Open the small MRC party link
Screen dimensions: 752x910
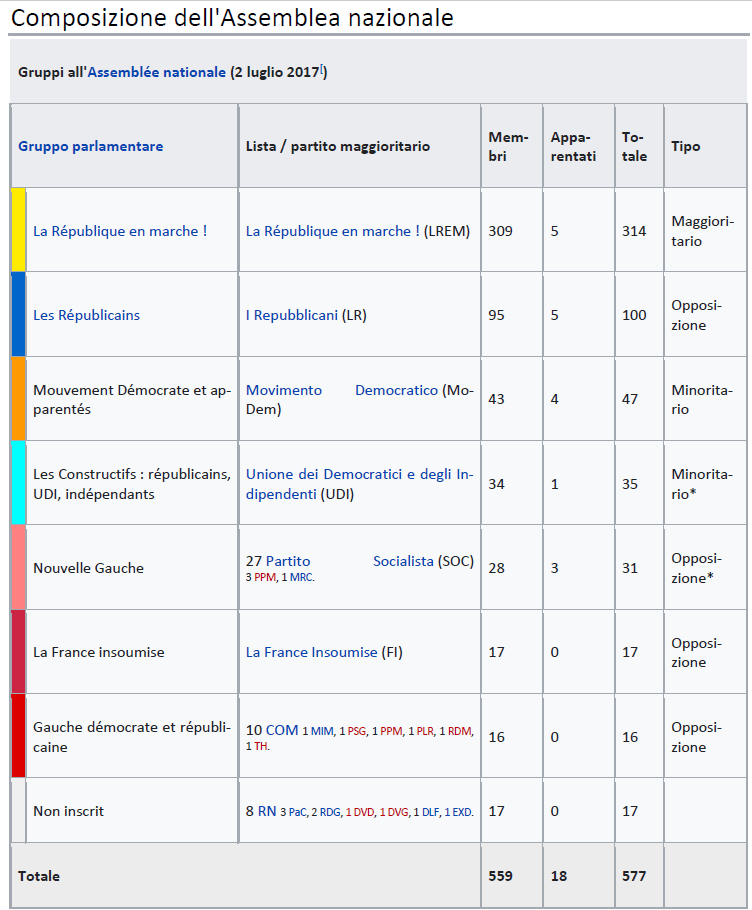pos(302,578)
